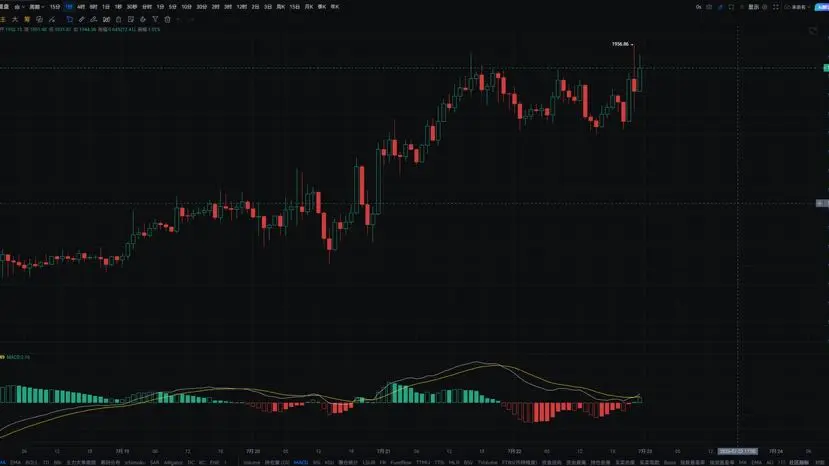
Task: Toggle the Alligator indicator at bottom
Action: click(x=173, y=462)
